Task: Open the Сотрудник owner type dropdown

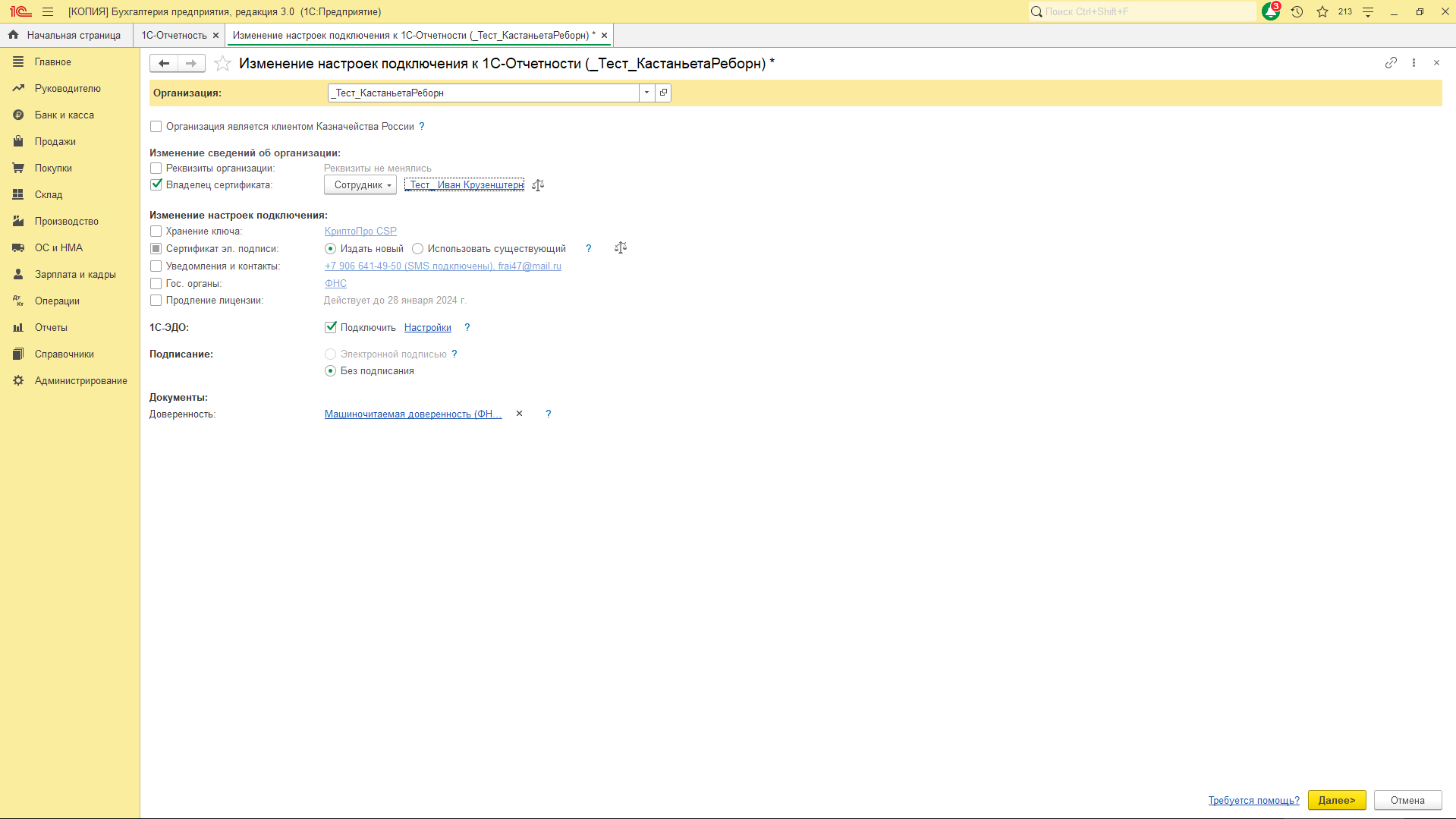Action: 360,185
